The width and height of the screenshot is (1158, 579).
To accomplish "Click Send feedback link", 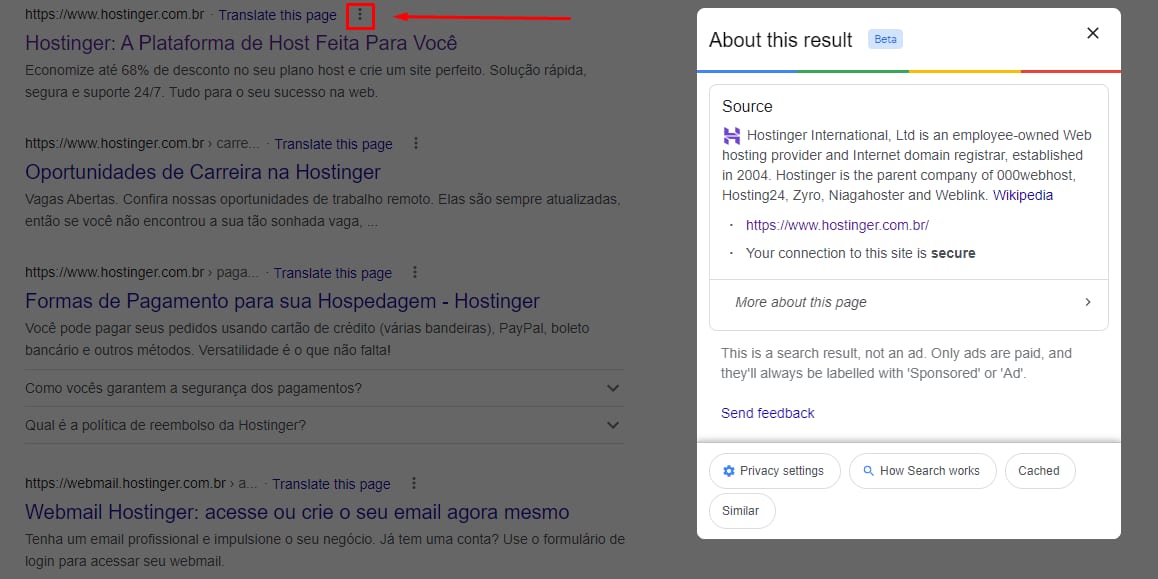I will tap(767, 413).
